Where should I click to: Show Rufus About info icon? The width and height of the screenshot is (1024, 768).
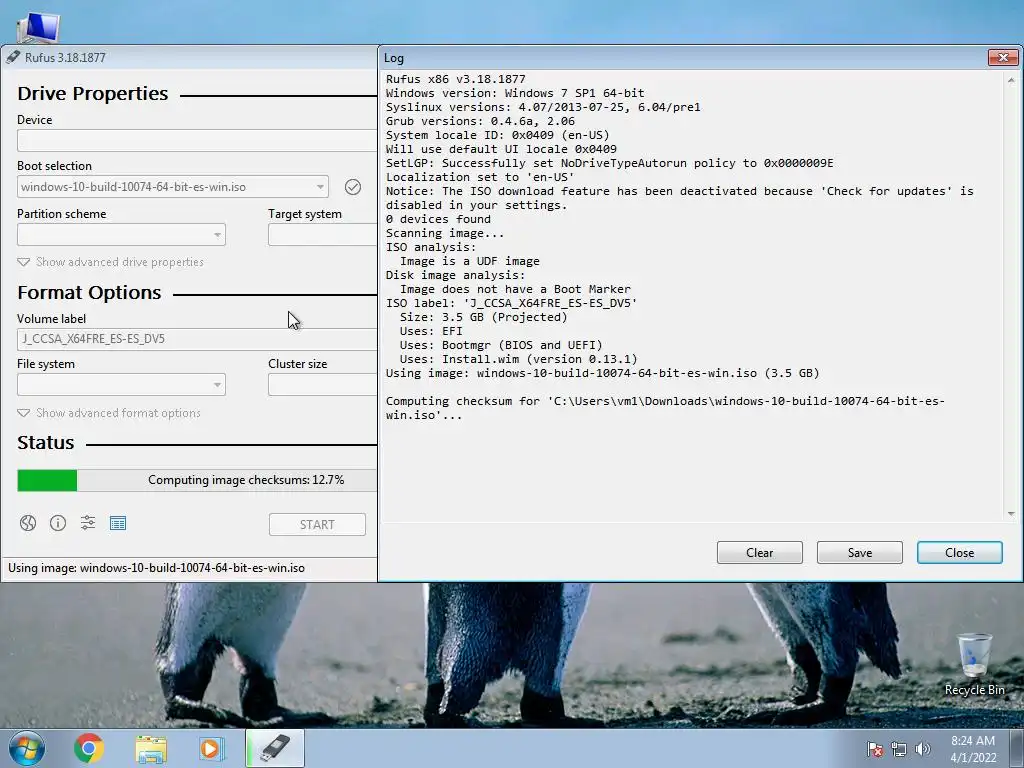pyautogui.click(x=58, y=523)
